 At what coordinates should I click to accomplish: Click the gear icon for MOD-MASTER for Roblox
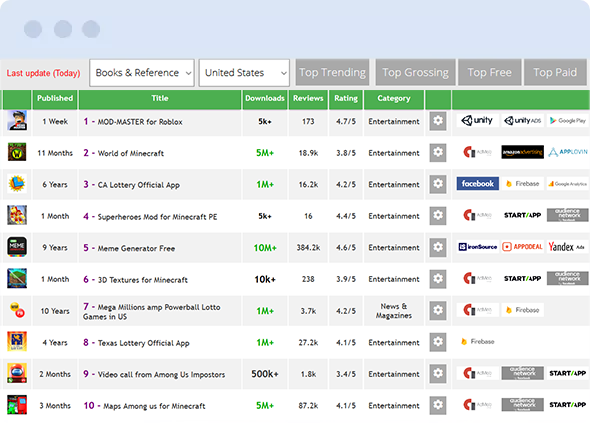click(438, 121)
